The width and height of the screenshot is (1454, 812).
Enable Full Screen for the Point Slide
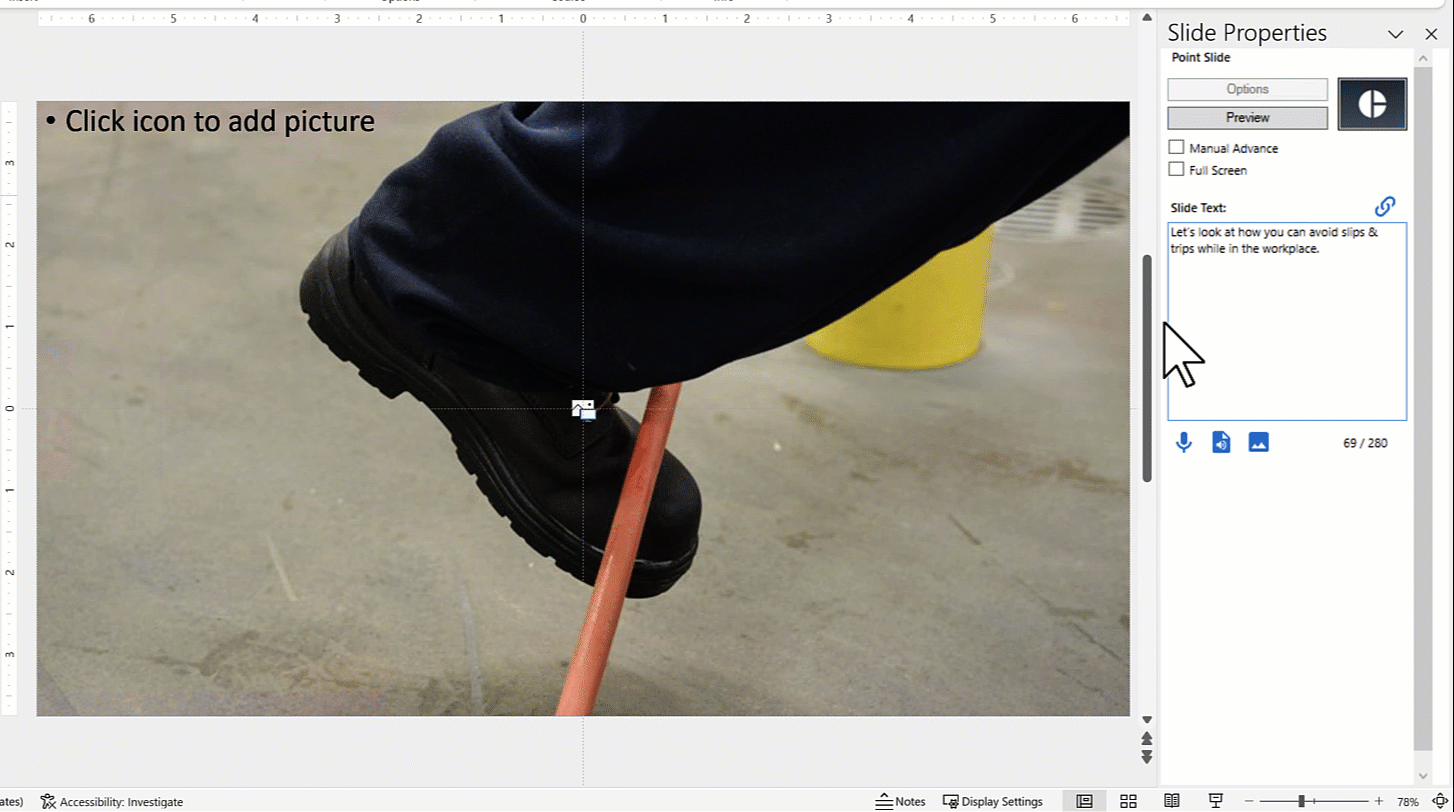pyautogui.click(x=1176, y=168)
